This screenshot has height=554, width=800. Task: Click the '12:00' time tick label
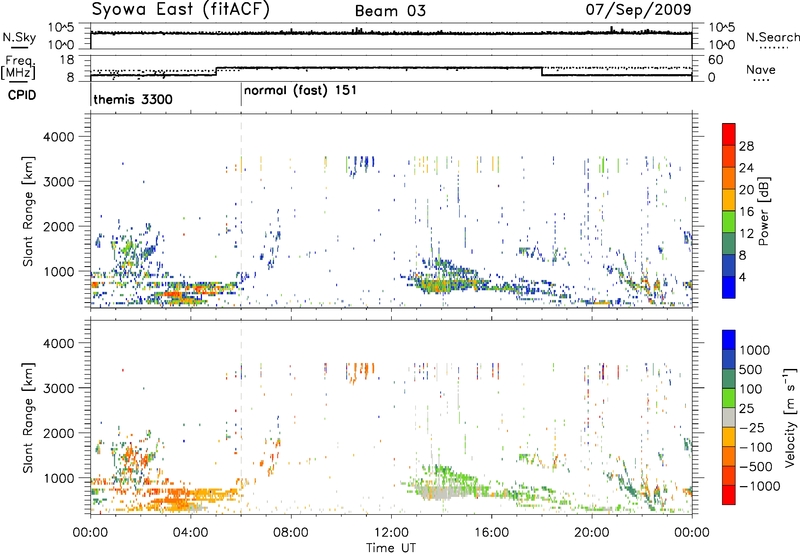(x=391, y=533)
